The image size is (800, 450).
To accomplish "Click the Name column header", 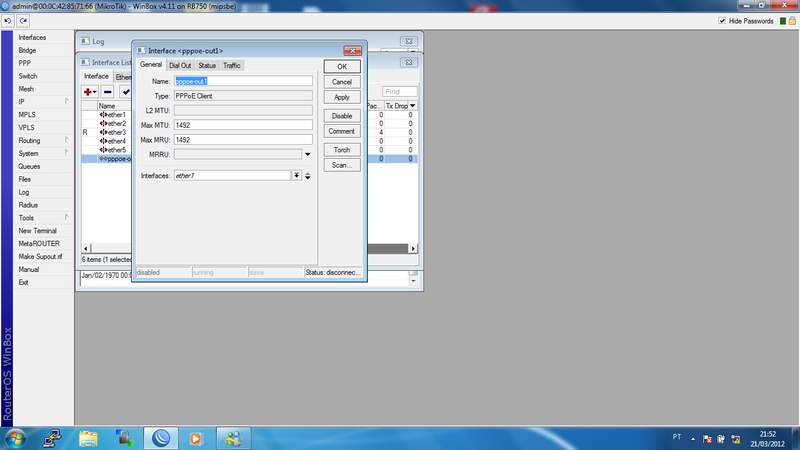I will 114,106.
